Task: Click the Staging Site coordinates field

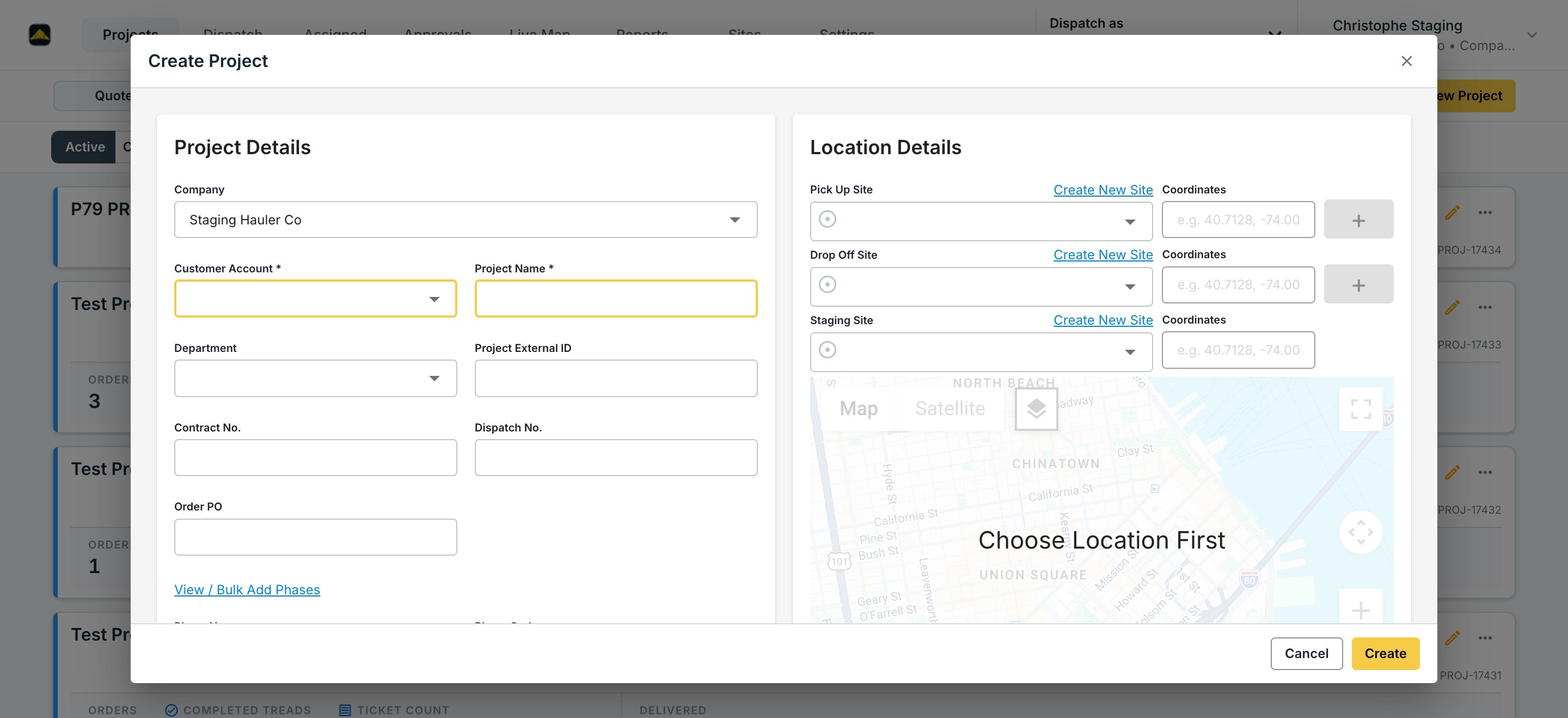Action: tap(1238, 350)
